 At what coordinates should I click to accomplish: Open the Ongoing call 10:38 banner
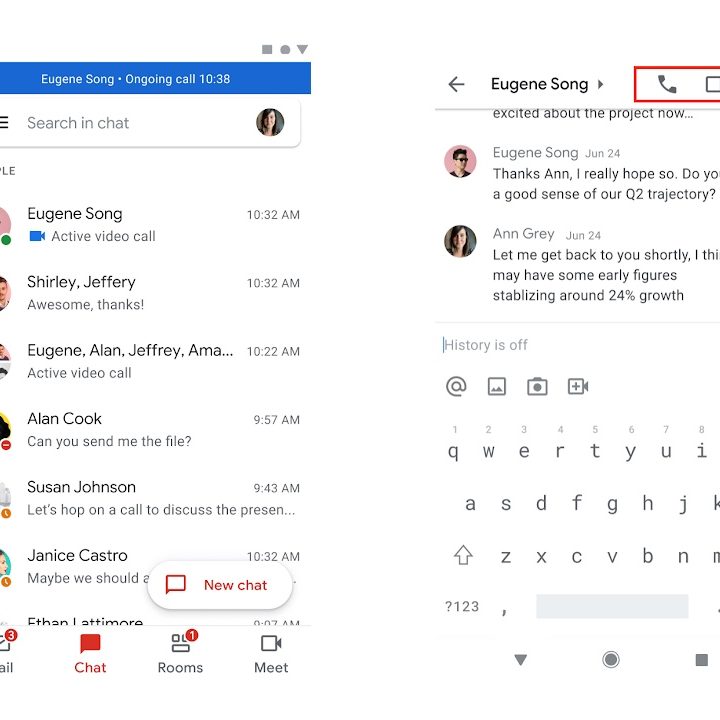point(155,79)
